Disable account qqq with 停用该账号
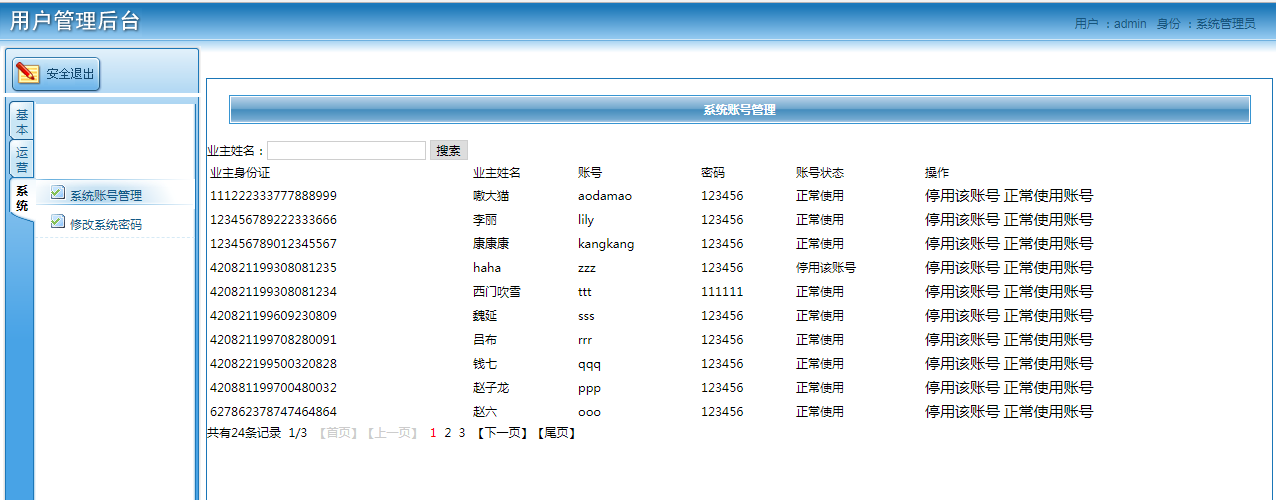The image size is (1276, 500). click(962, 363)
